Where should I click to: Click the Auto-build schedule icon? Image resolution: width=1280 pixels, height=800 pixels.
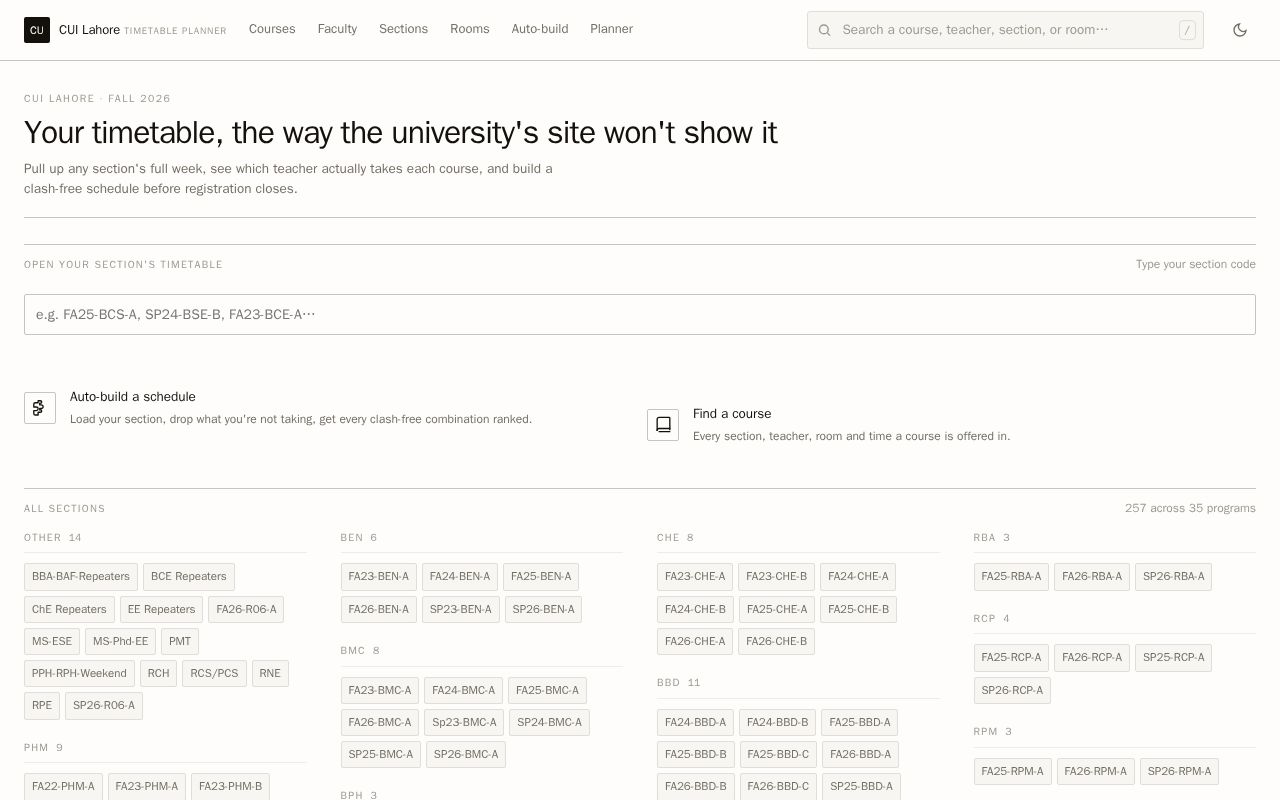coord(40,408)
